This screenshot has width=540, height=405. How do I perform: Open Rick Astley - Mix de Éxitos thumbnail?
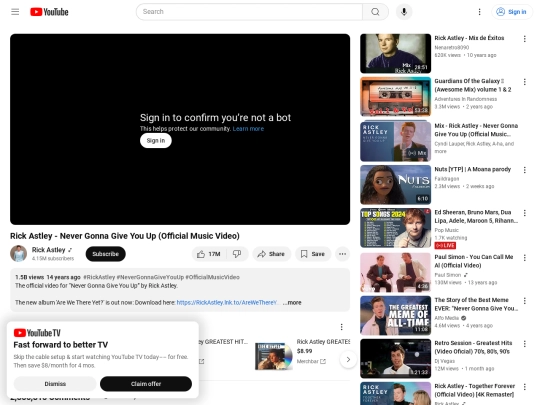click(x=395, y=53)
